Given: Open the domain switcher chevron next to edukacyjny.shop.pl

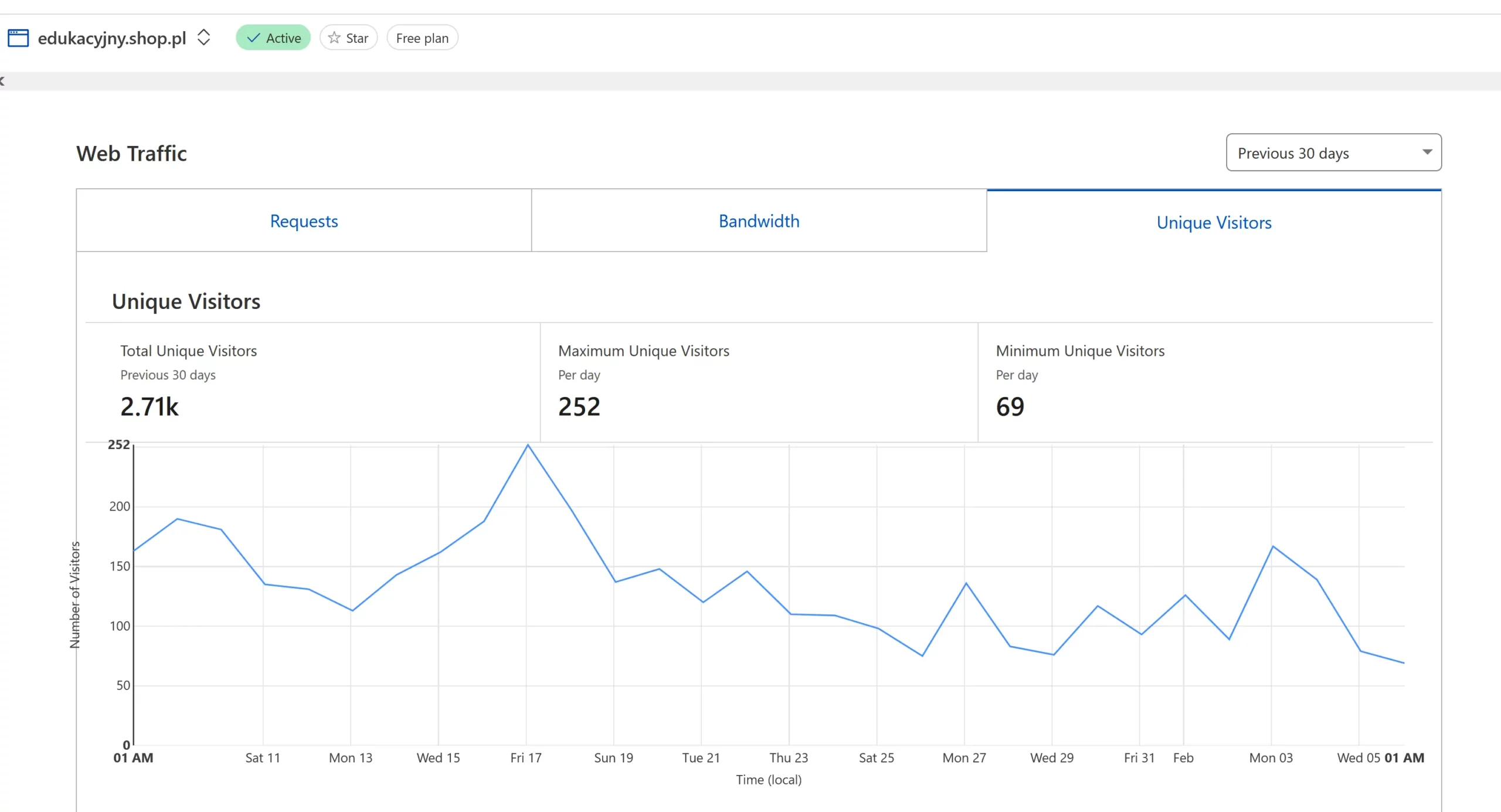Looking at the screenshot, I should click(x=203, y=38).
